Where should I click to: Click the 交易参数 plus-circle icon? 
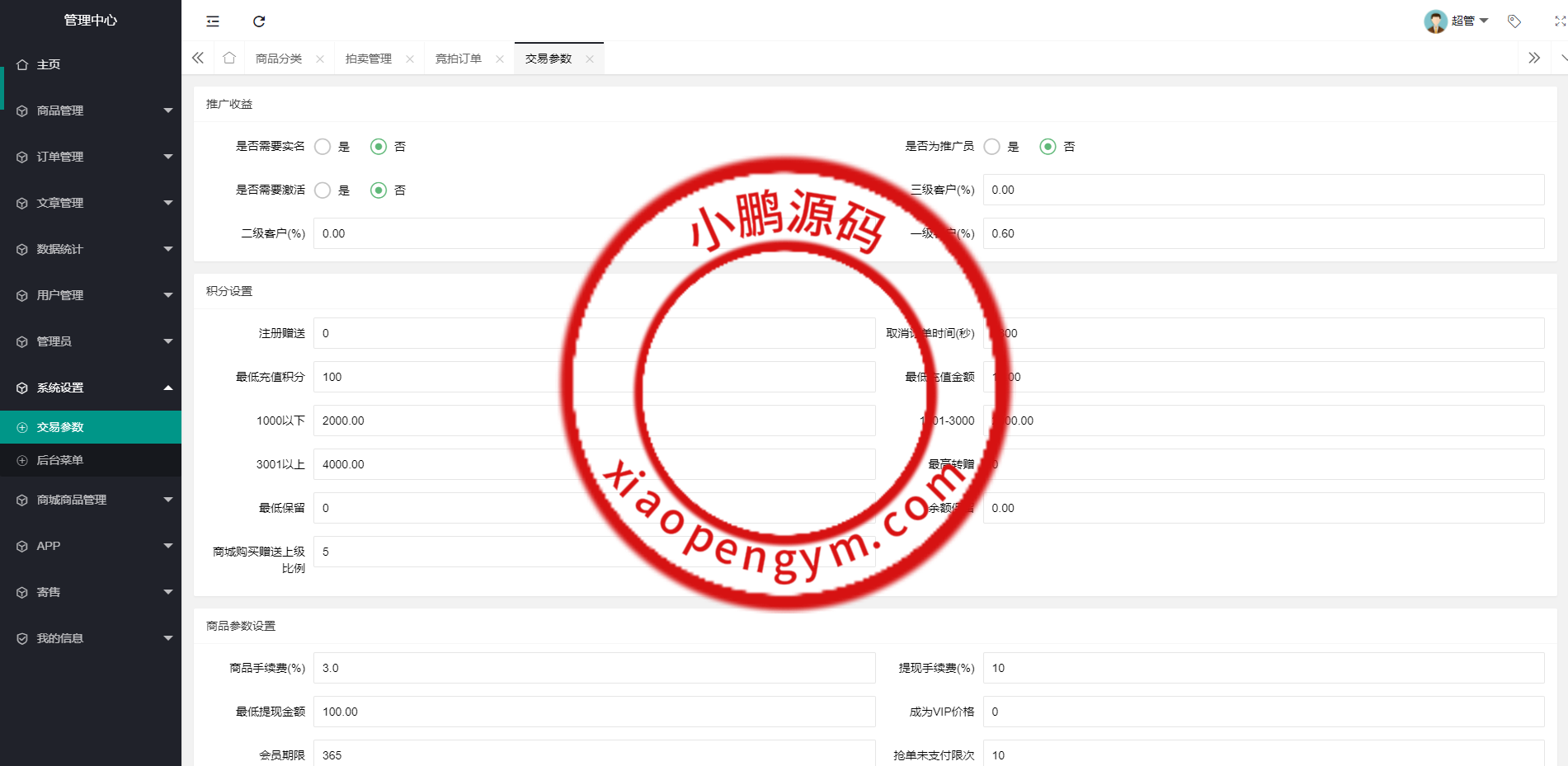tap(22, 427)
